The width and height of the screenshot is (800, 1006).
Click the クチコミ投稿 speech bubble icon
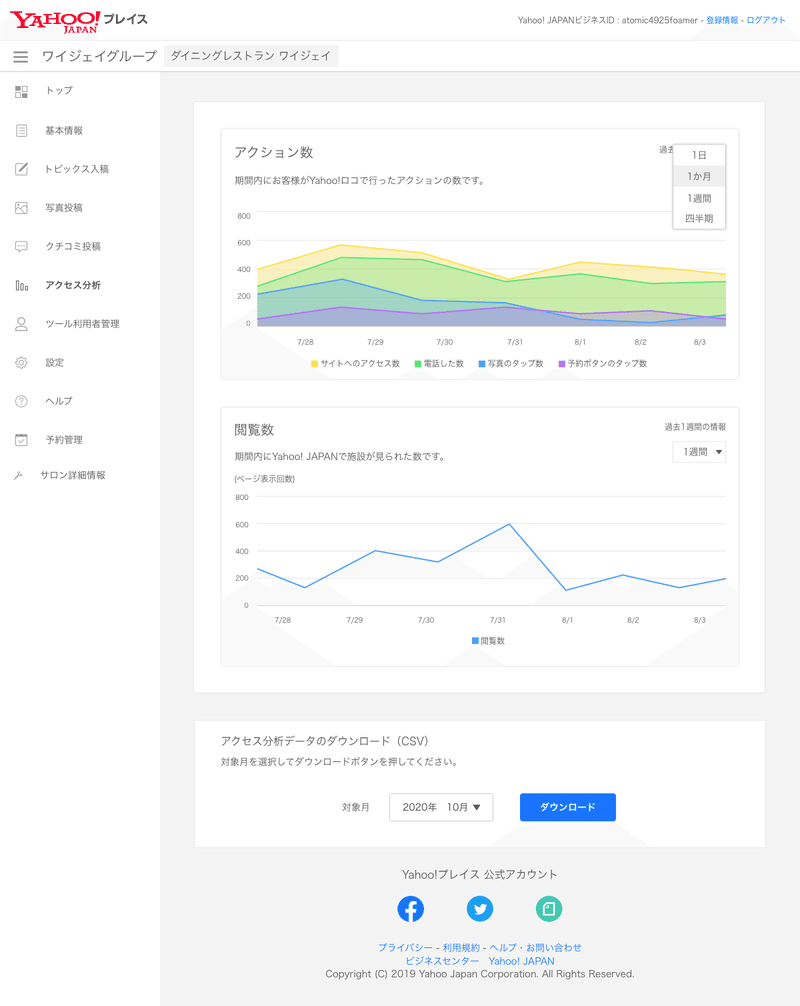(21, 246)
